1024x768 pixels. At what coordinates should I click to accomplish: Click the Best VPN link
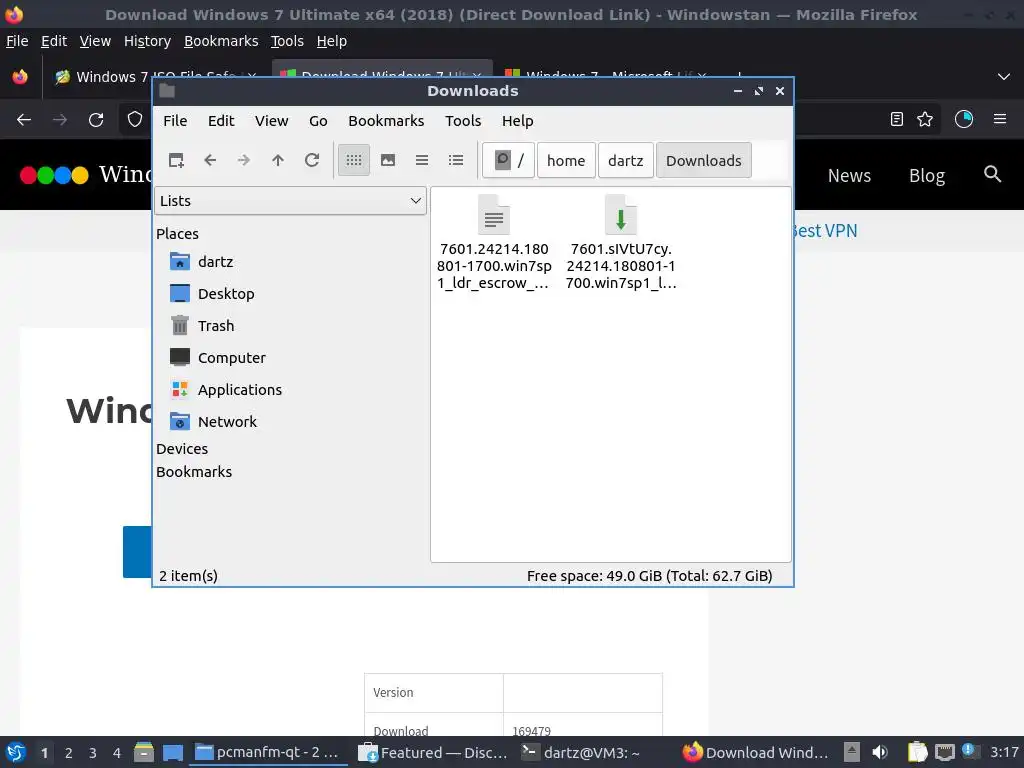tap(826, 231)
